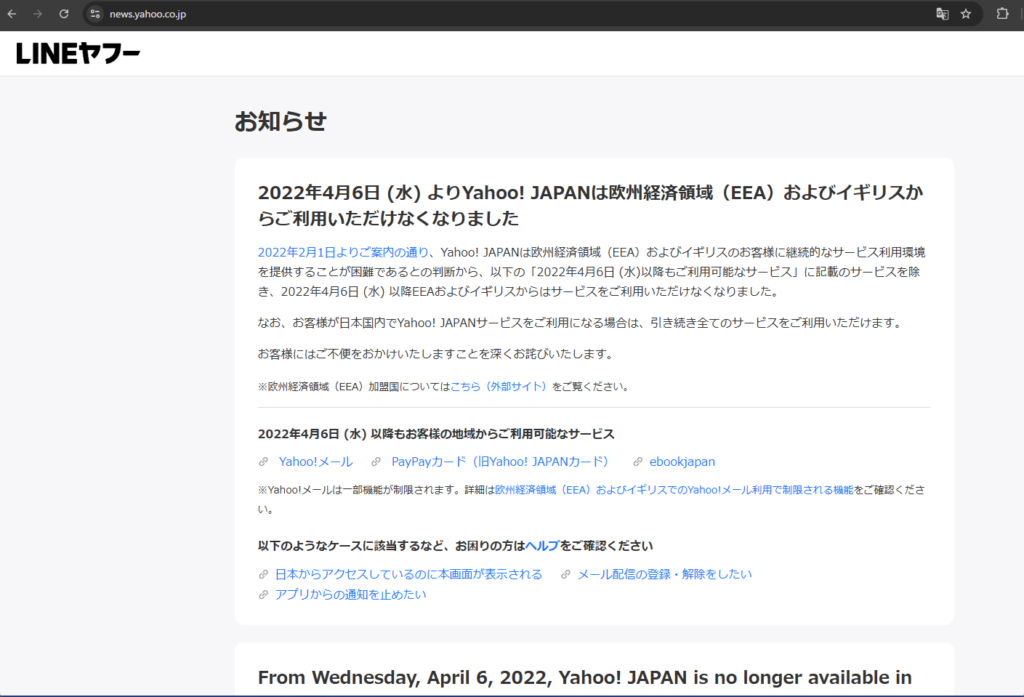Viewport: 1024px width, 697px height.
Task: Click the chain icon beside Yahoo!メール
Action: tap(263, 462)
